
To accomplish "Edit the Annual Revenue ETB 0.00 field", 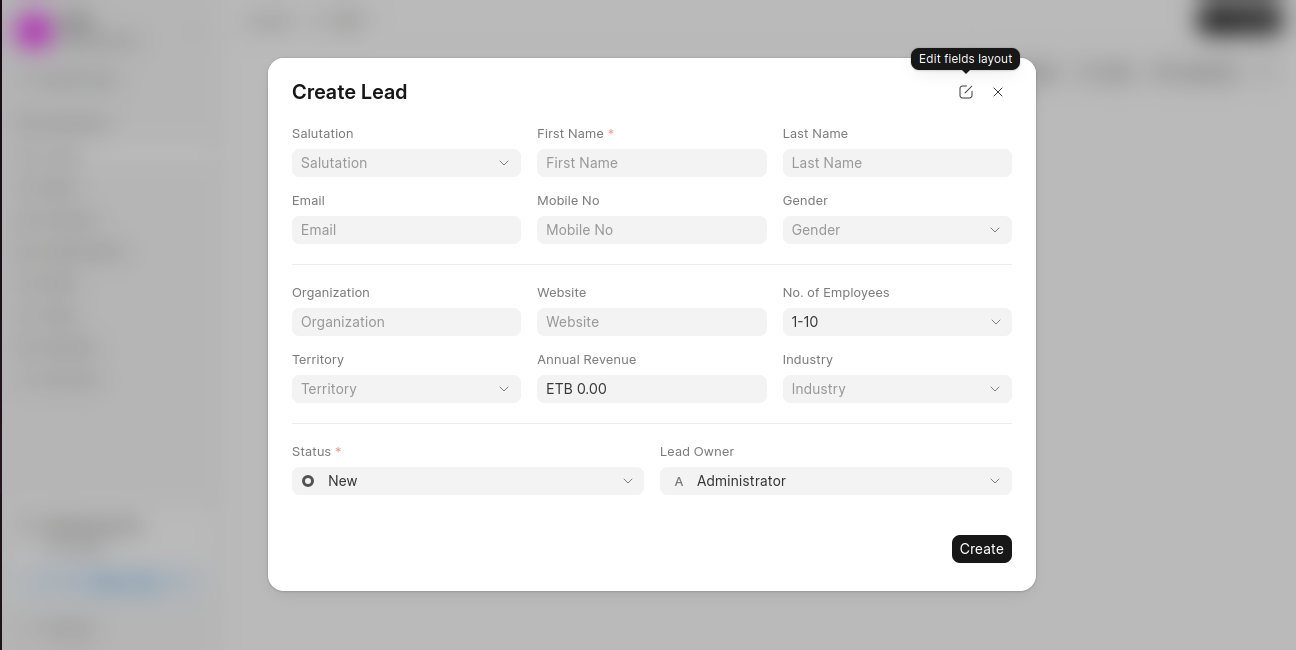I will coord(651,388).
